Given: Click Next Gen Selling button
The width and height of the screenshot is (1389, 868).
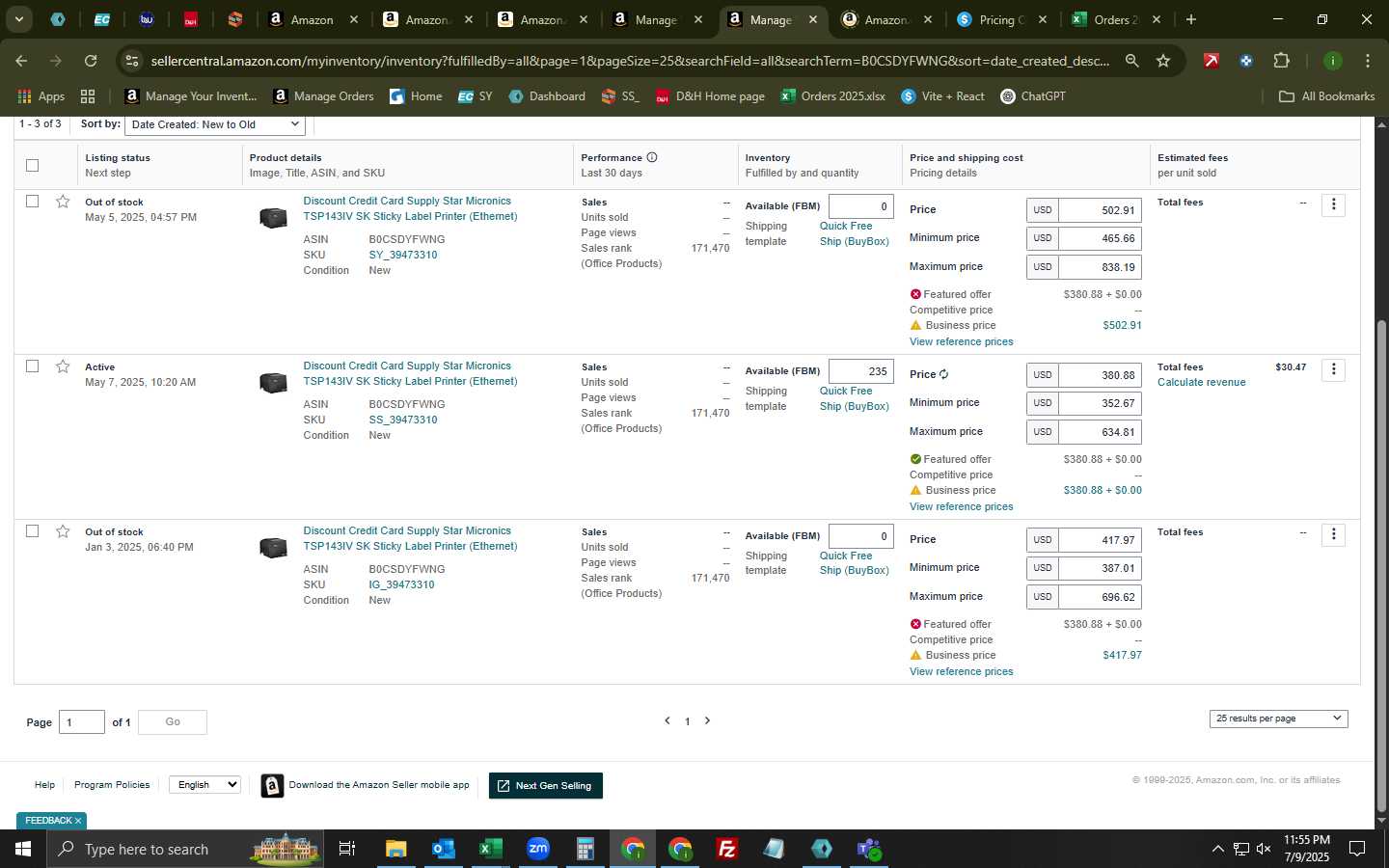Looking at the screenshot, I should coord(546,786).
